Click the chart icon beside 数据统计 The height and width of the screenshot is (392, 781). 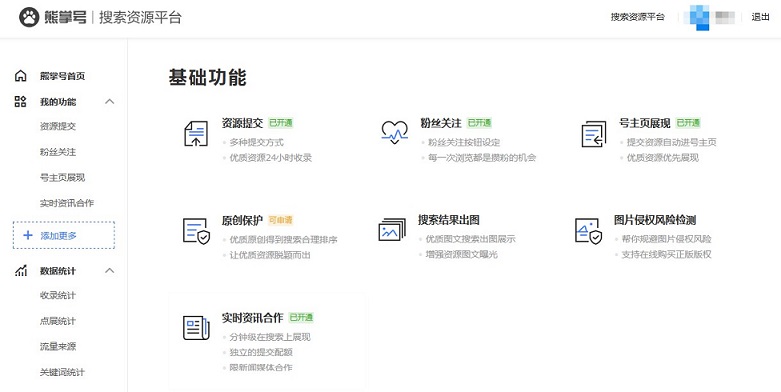click(x=20, y=270)
